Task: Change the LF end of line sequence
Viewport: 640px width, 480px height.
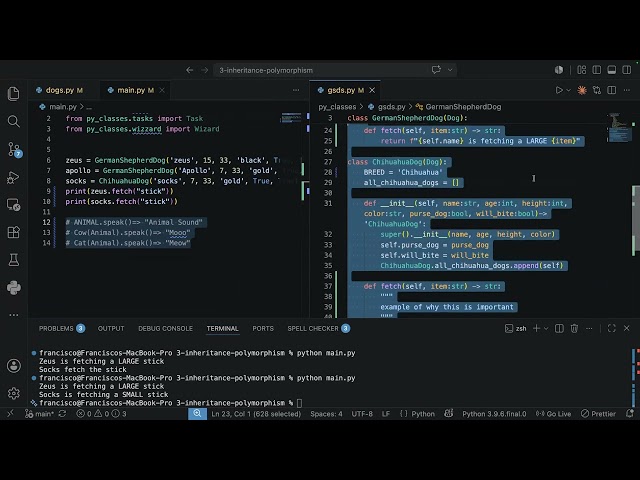Action: tap(386, 414)
